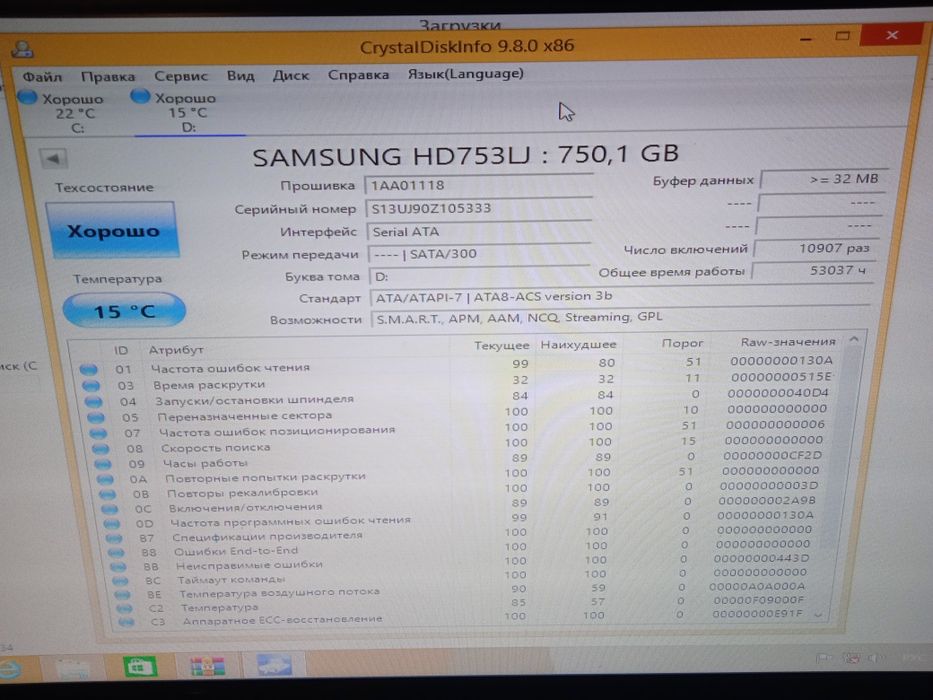Click the drive C: blue status indicator
Viewport: 933px width, 700px height.
coord(27,97)
